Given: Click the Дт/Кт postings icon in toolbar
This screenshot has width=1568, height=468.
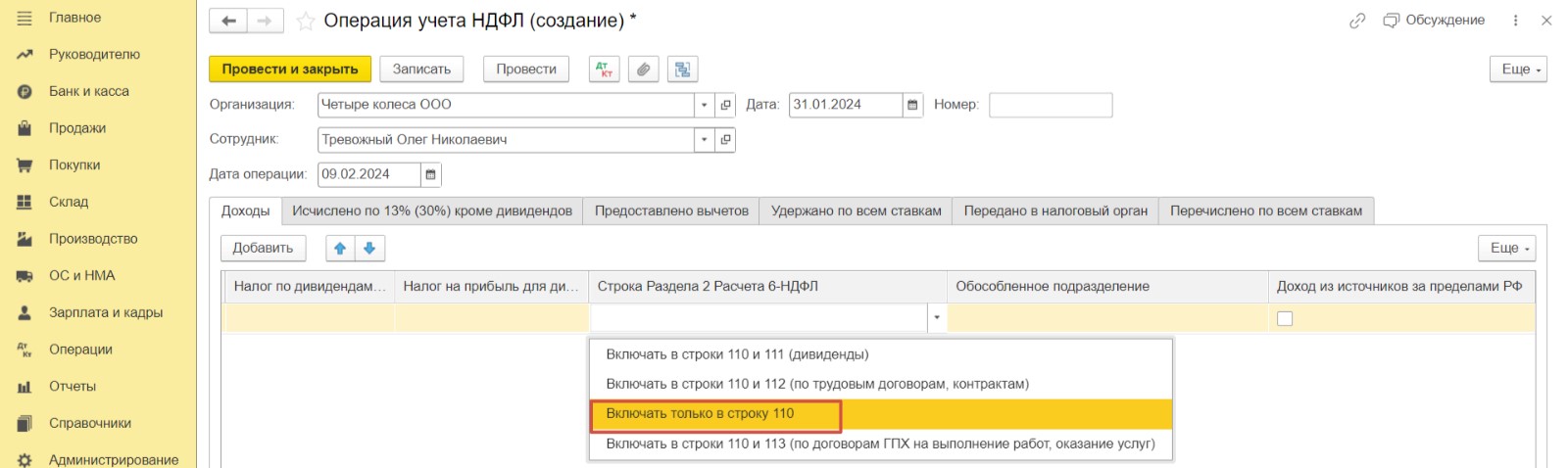Looking at the screenshot, I should [x=604, y=70].
